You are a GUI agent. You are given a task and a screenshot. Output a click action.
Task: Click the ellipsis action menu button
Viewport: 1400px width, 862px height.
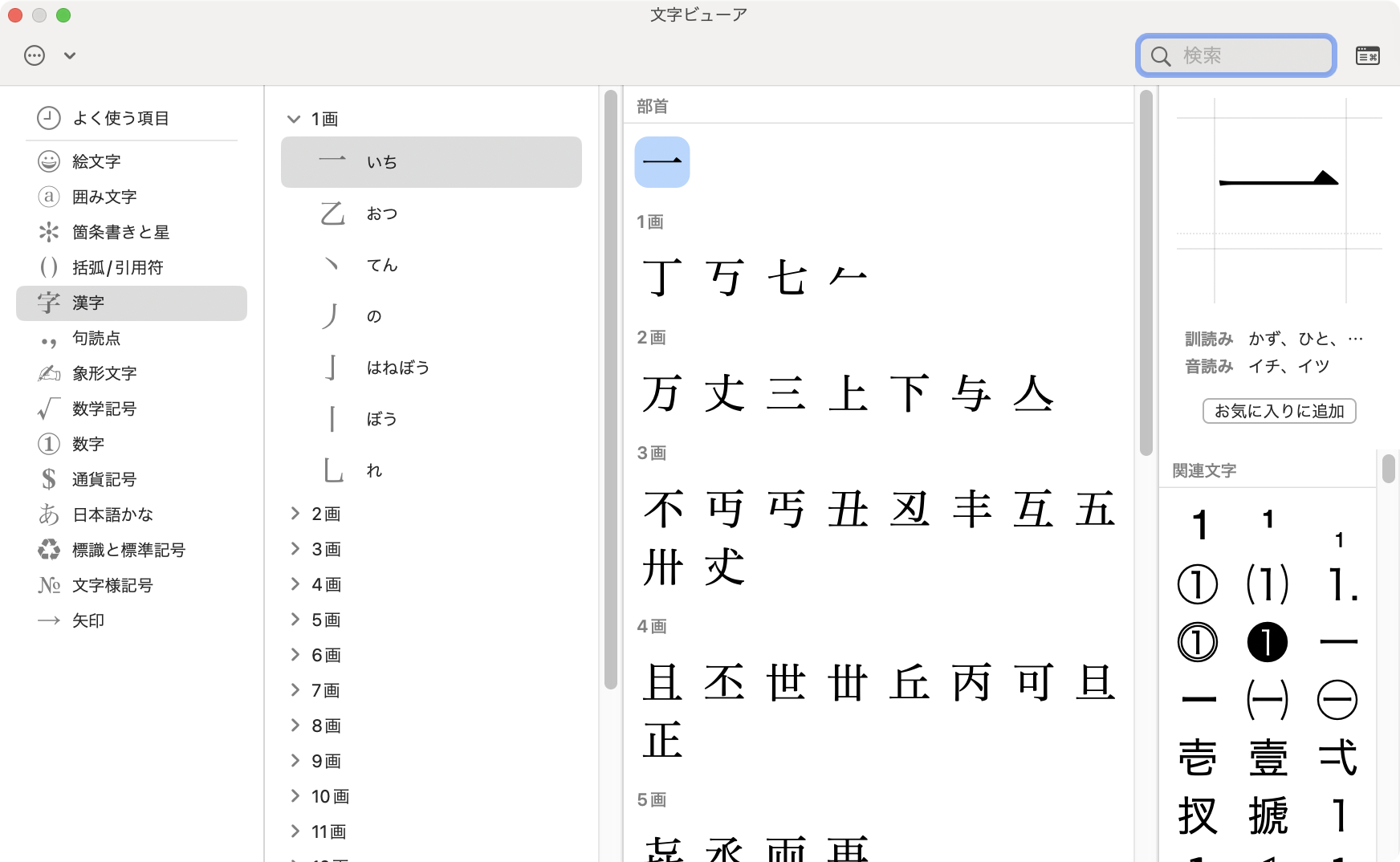pos(35,55)
